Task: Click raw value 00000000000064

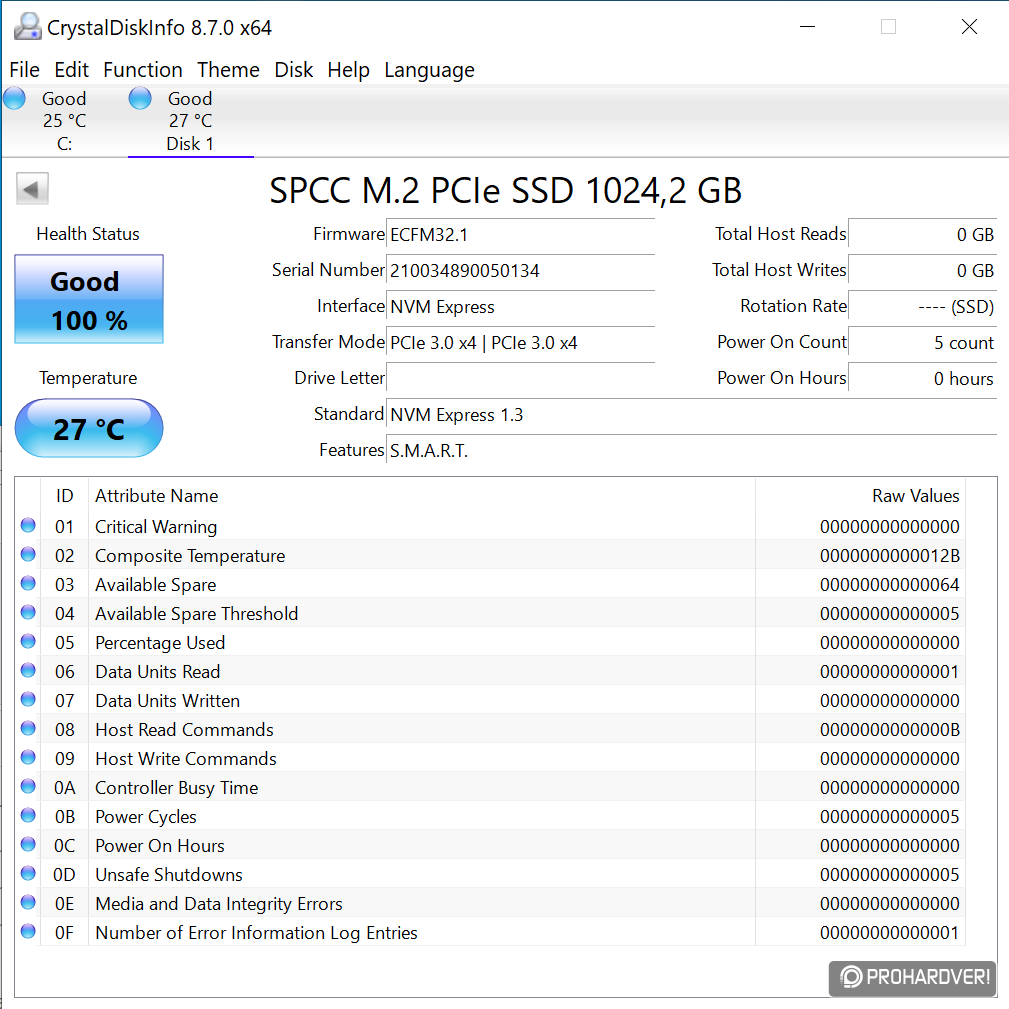Action: click(889, 584)
